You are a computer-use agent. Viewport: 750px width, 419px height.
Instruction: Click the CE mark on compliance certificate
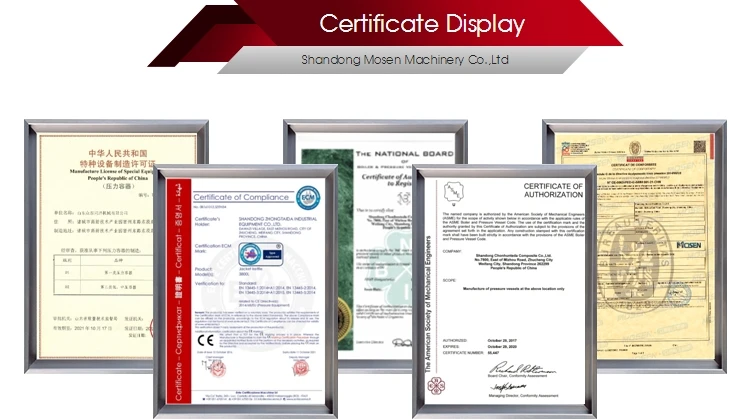pyautogui.click(x=206, y=341)
